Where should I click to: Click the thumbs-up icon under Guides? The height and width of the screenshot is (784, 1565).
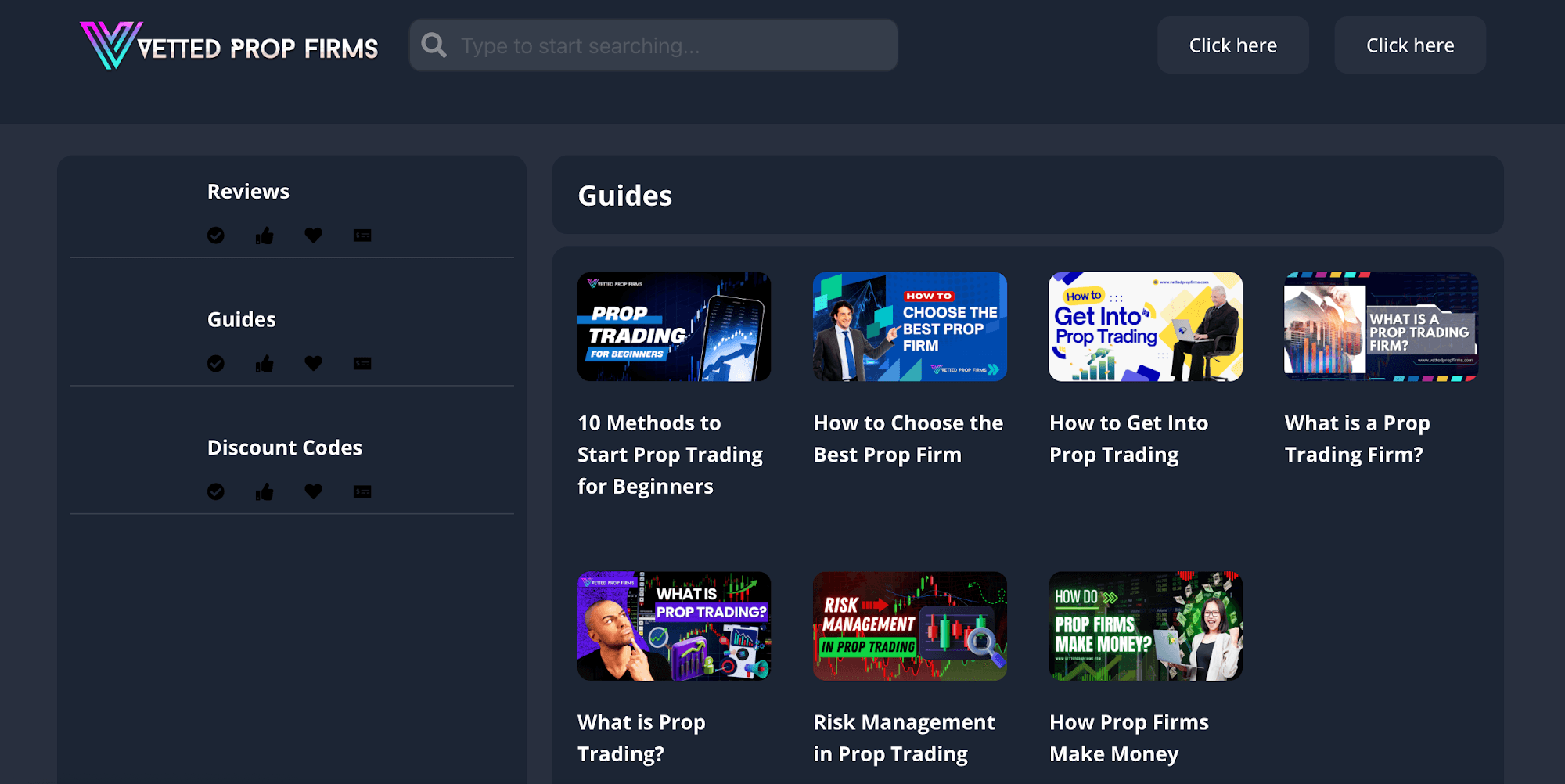click(x=264, y=364)
